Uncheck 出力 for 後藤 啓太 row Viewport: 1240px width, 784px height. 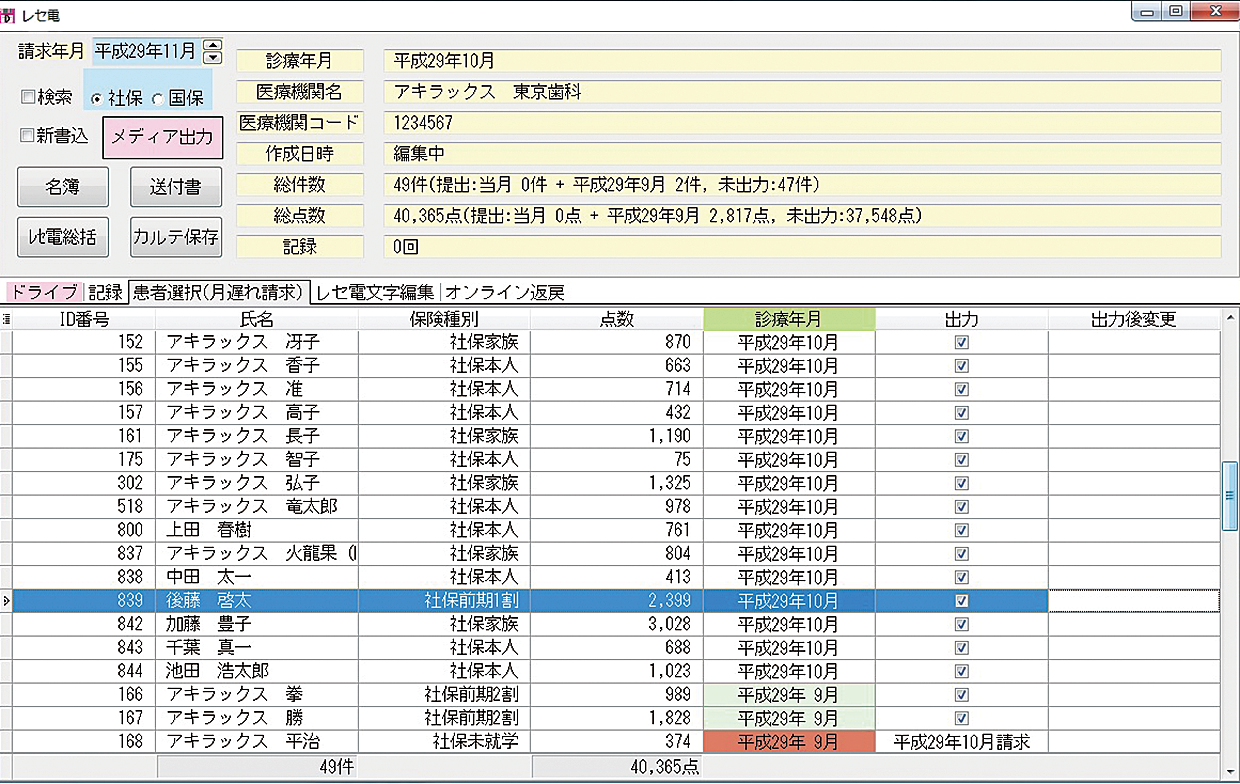click(x=962, y=601)
